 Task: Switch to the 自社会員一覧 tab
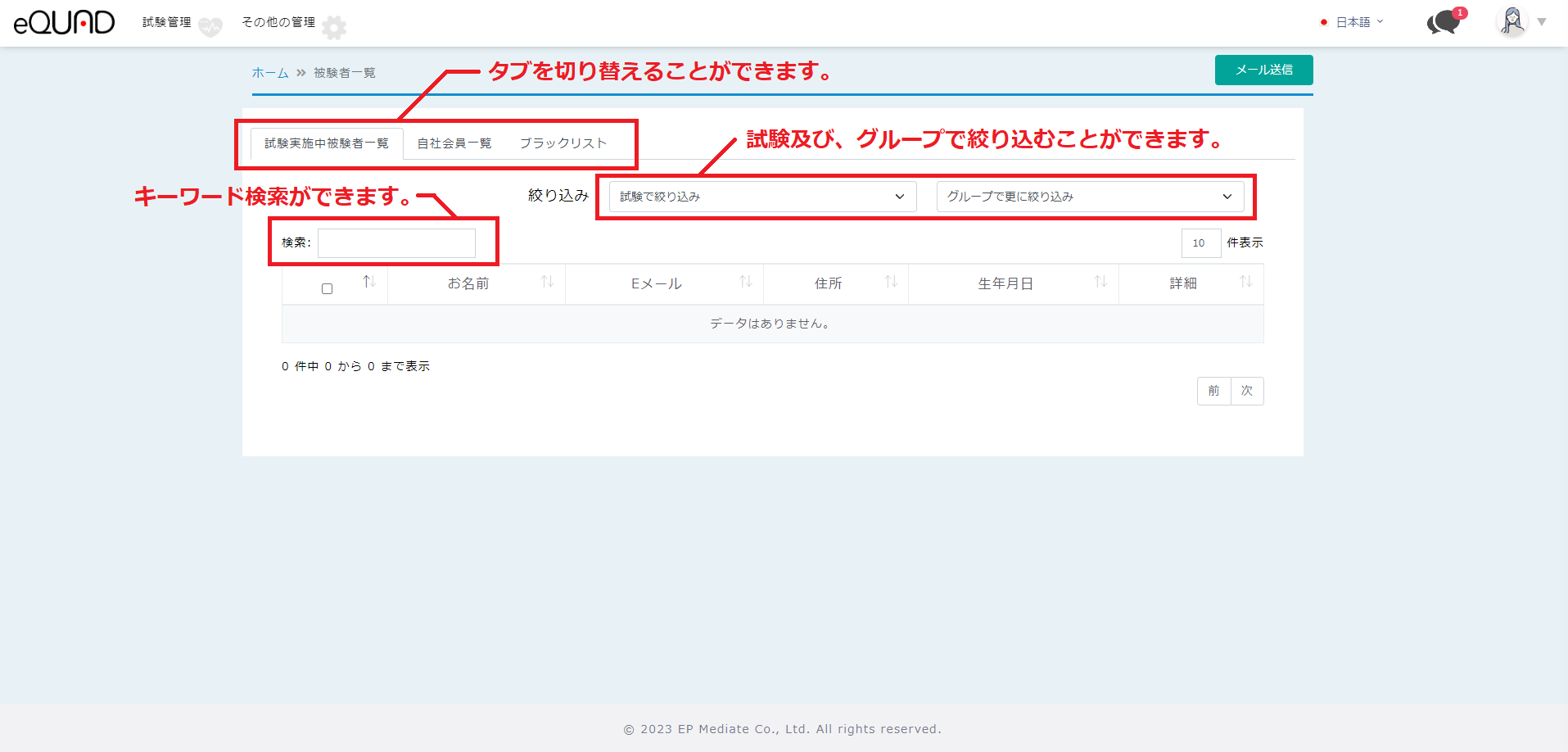tap(454, 143)
